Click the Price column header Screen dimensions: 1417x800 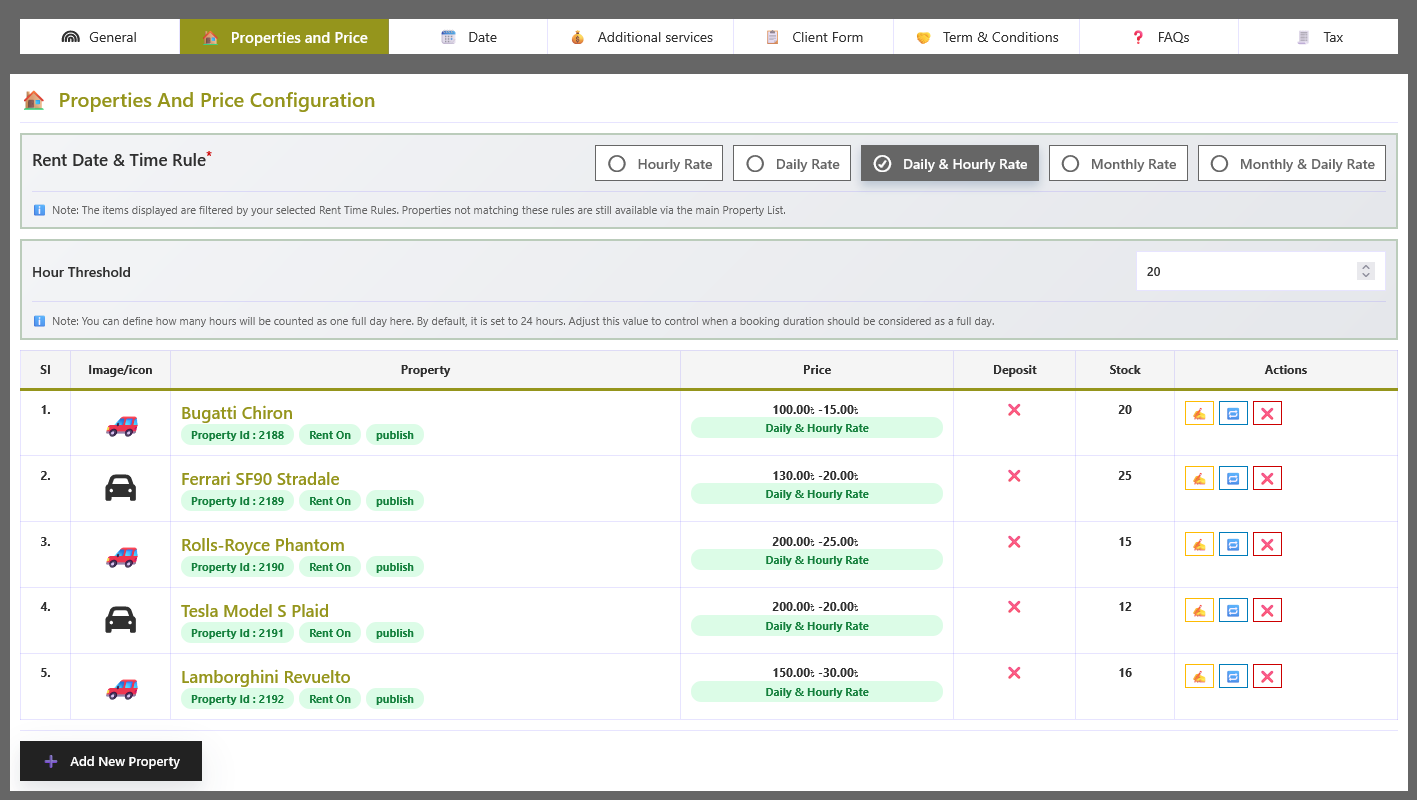click(817, 370)
